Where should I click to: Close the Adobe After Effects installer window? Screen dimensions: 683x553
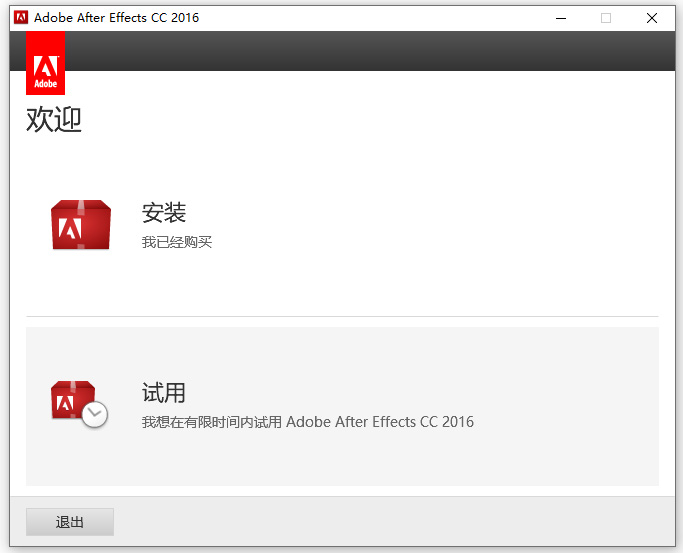point(652,18)
